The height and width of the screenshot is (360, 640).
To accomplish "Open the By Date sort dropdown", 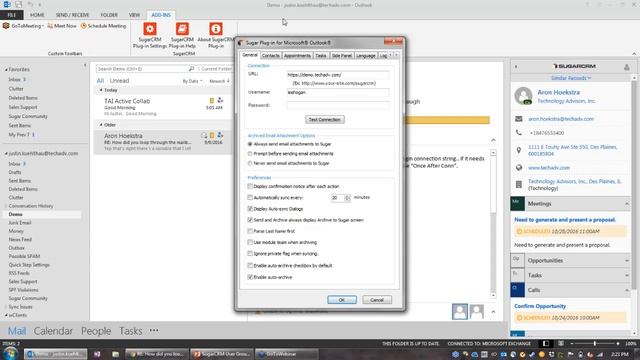I will pos(192,81).
